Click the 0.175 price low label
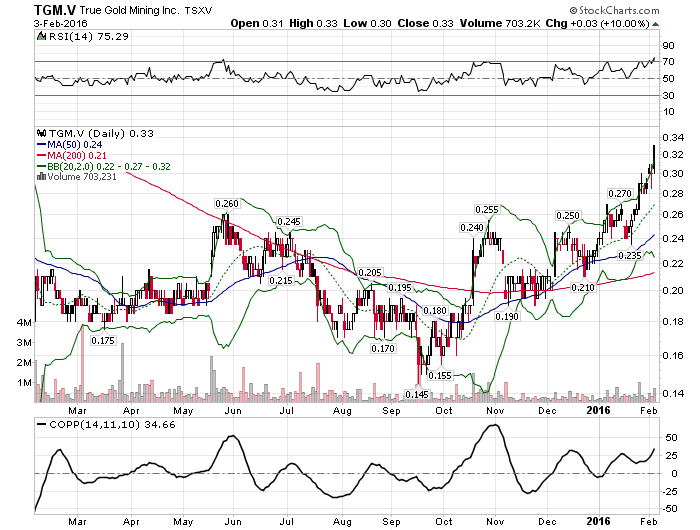The image size is (700, 530). (103, 341)
